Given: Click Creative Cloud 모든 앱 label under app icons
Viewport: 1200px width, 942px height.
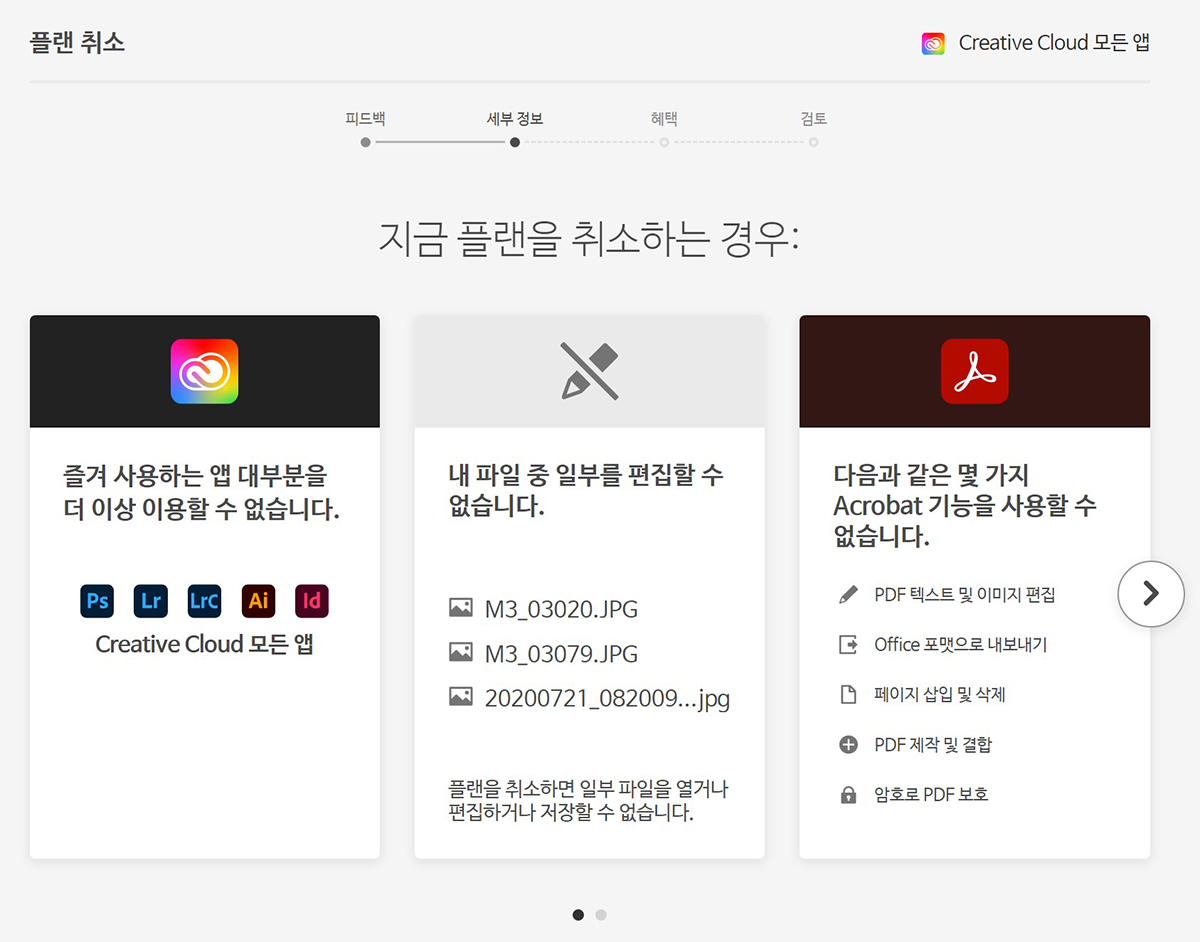Looking at the screenshot, I should [x=205, y=645].
